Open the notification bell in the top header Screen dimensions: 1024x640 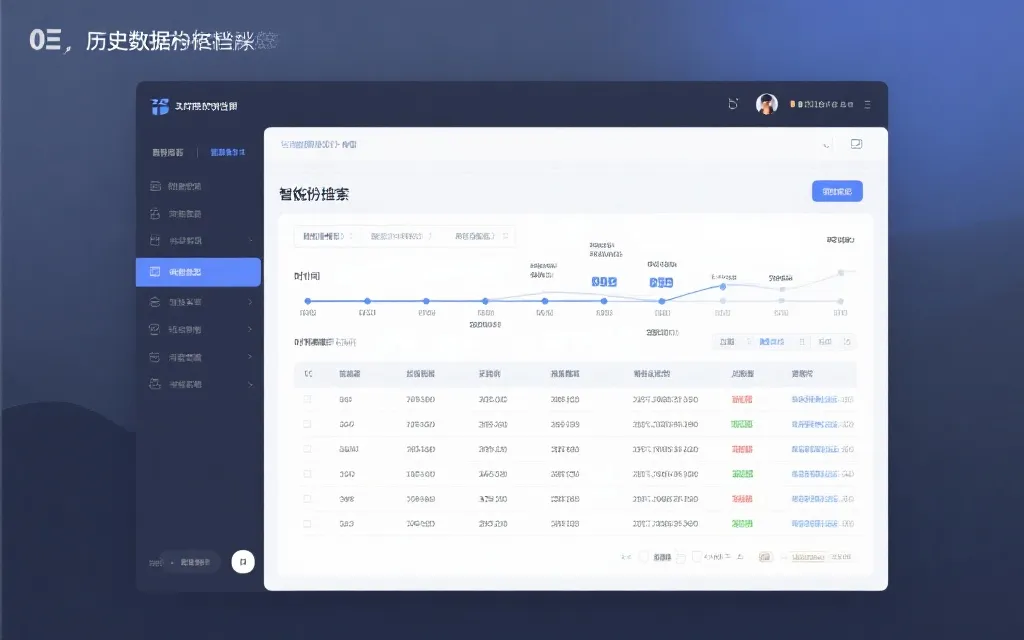(x=734, y=103)
